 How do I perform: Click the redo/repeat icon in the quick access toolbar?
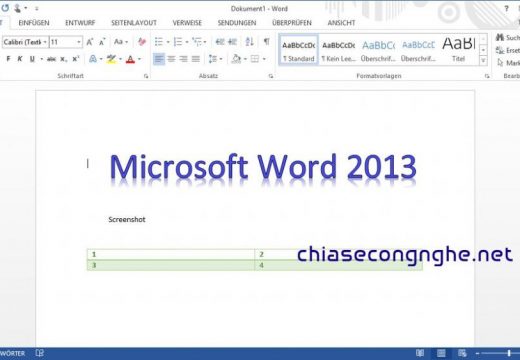pos(5,8)
